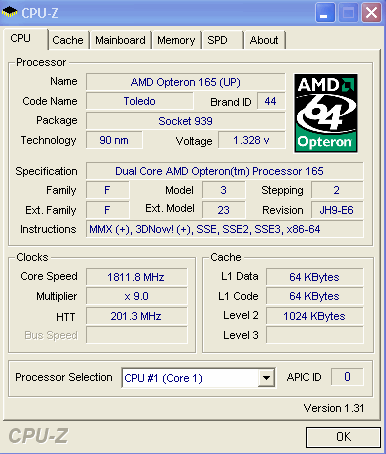This screenshot has width=386, height=454.
Task: Click the Version 1.31 text
Action: tap(334, 408)
